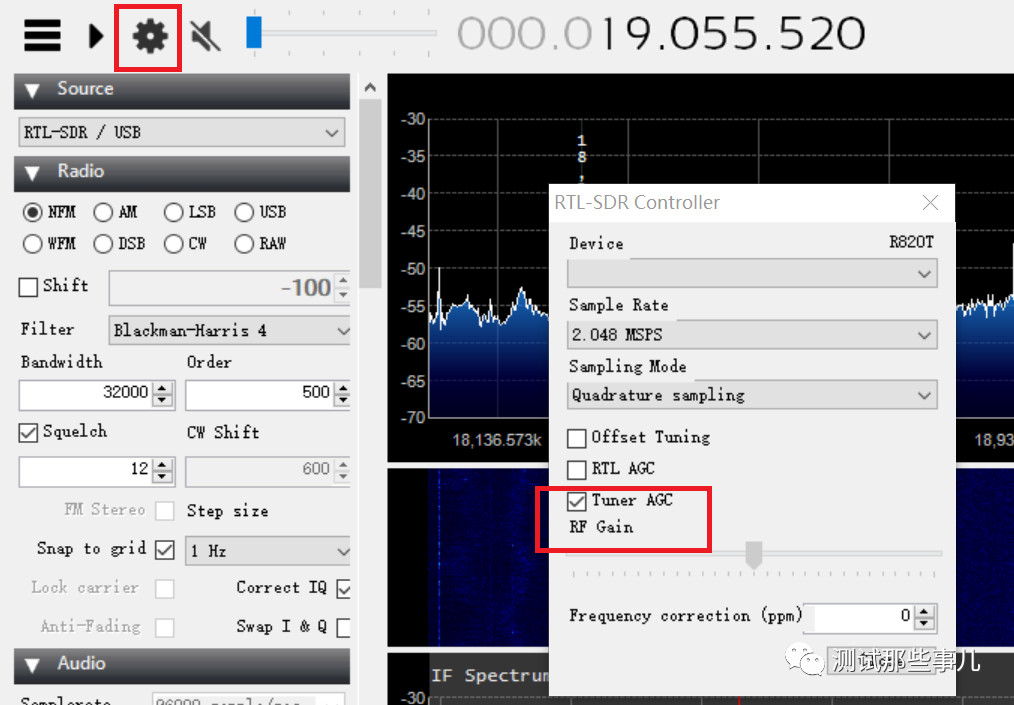This screenshot has height=705, width=1014.
Task: Click the Squelch threshold value field
Action: [87, 470]
